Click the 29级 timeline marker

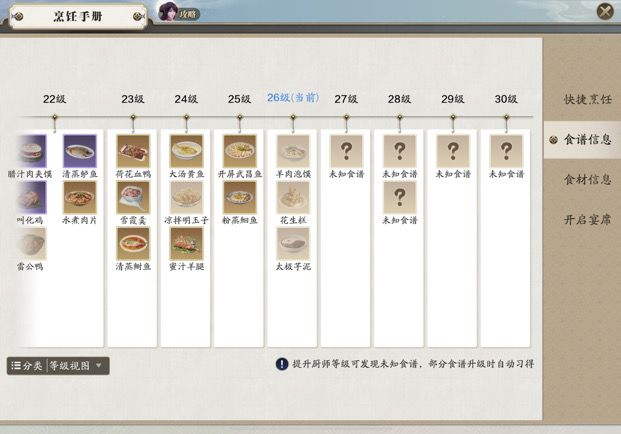(x=453, y=118)
